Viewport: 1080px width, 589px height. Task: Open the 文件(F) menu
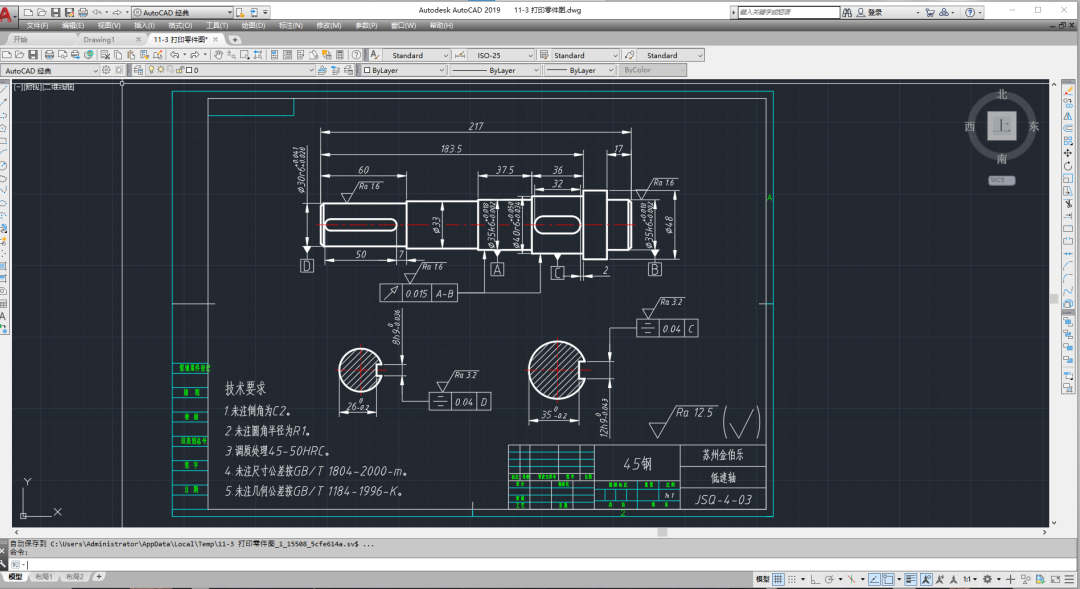click(x=37, y=25)
